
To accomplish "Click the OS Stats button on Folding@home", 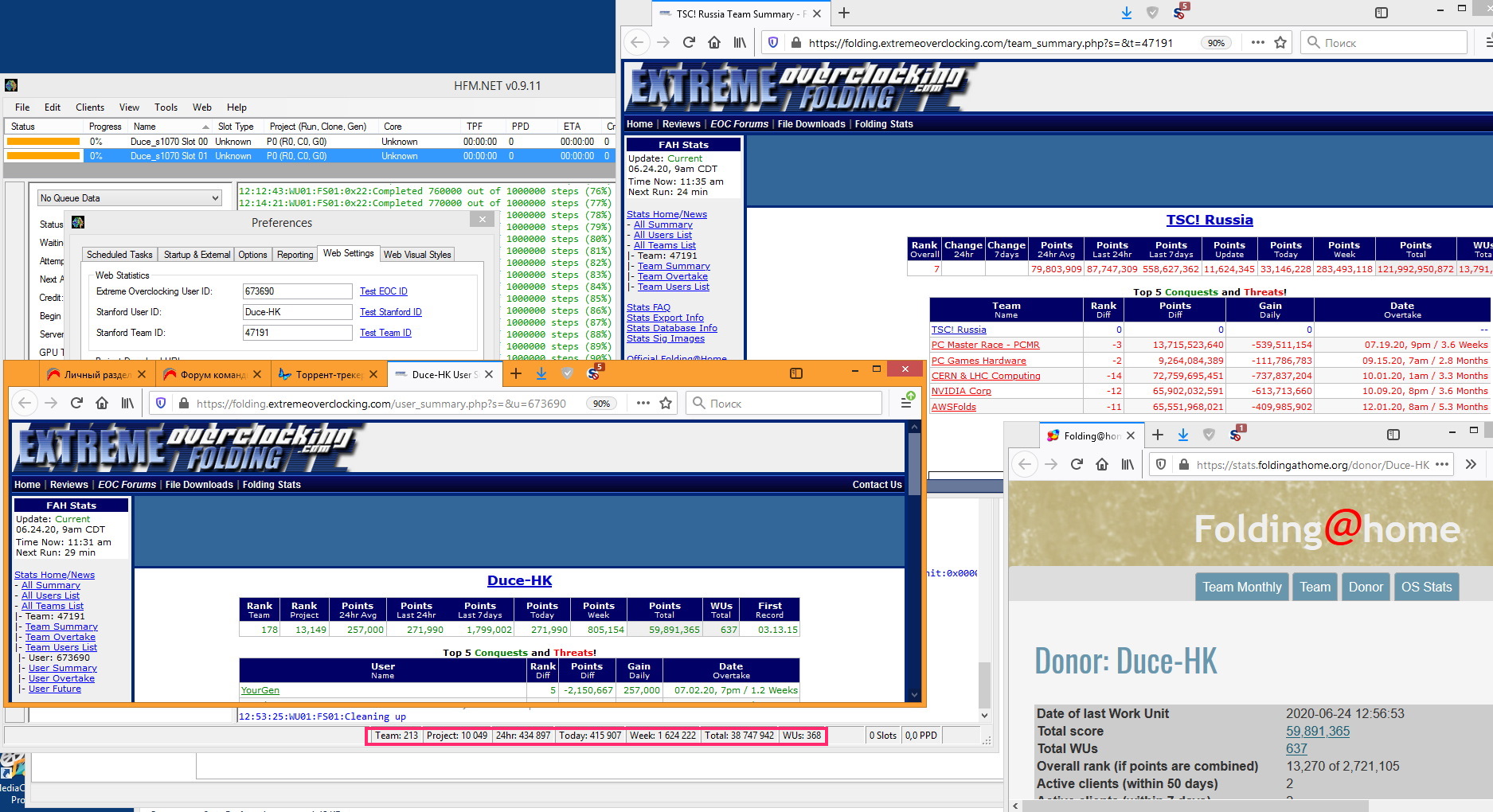I will click(x=1427, y=587).
